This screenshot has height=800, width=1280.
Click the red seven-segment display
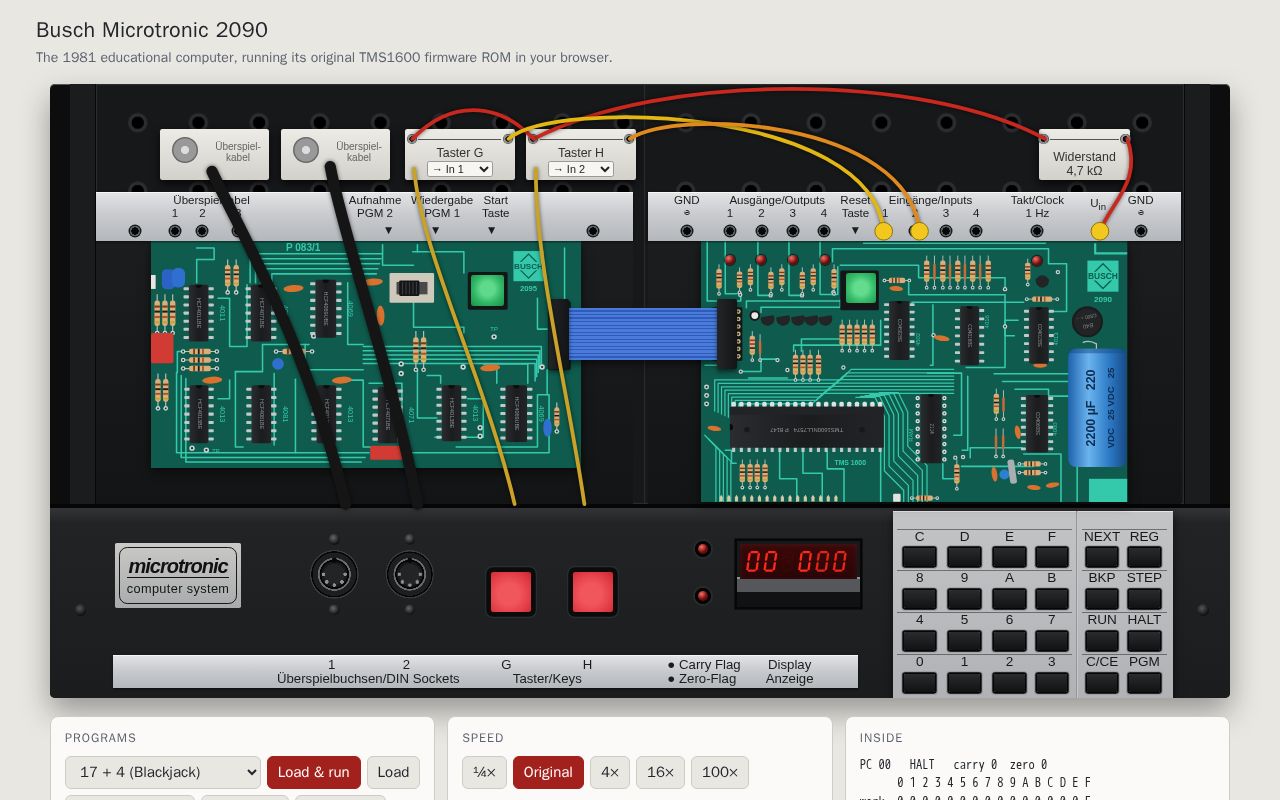click(x=798, y=561)
